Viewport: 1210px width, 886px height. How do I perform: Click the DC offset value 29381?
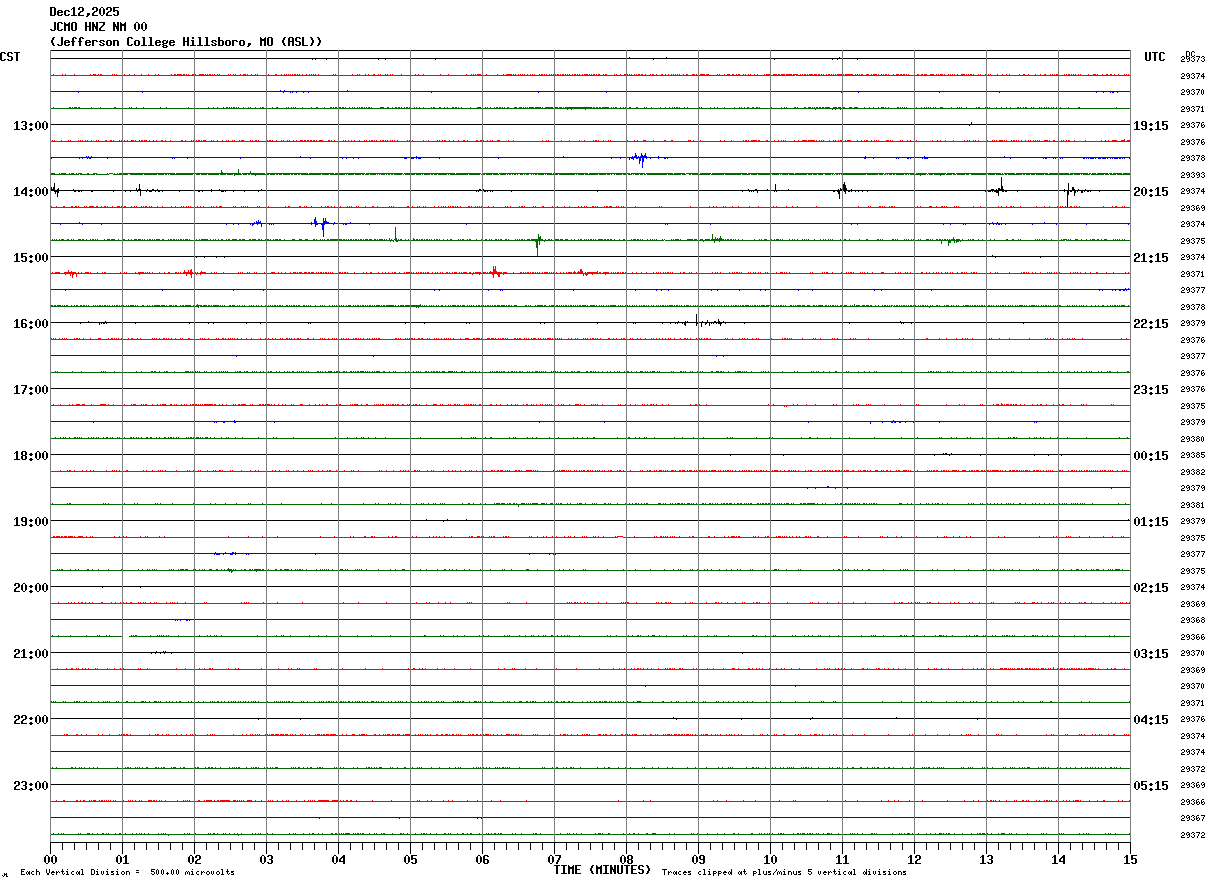pyautogui.click(x=1192, y=505)
